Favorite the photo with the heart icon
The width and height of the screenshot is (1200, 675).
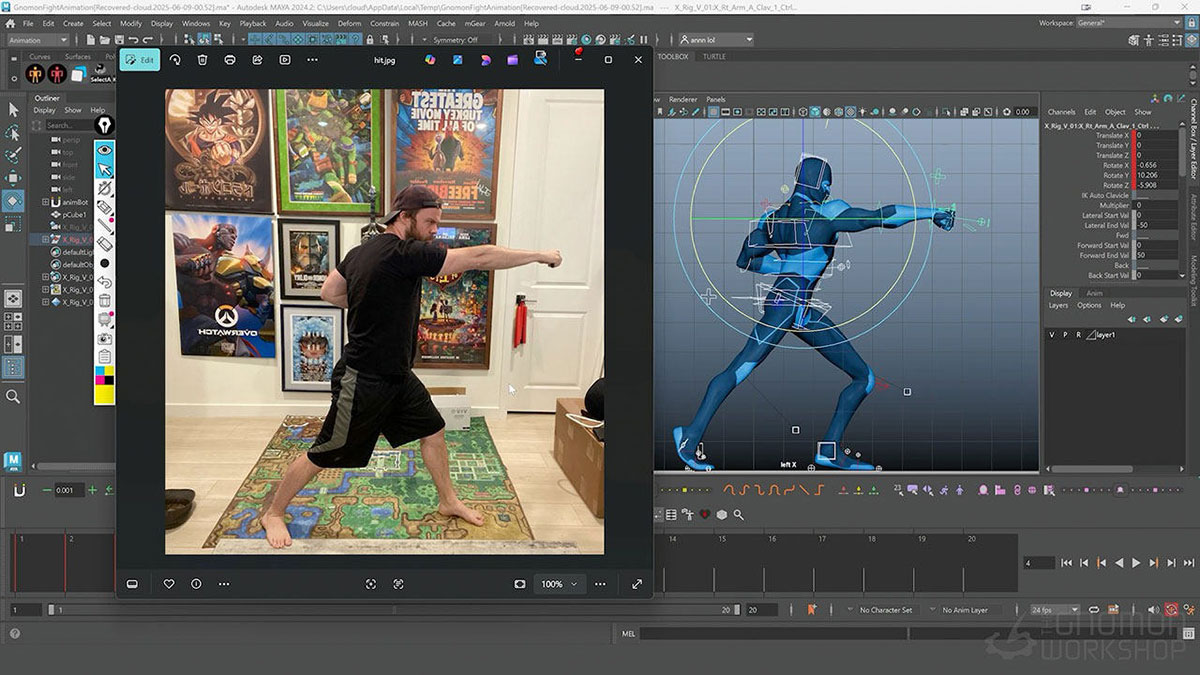[x=167, y=583]
